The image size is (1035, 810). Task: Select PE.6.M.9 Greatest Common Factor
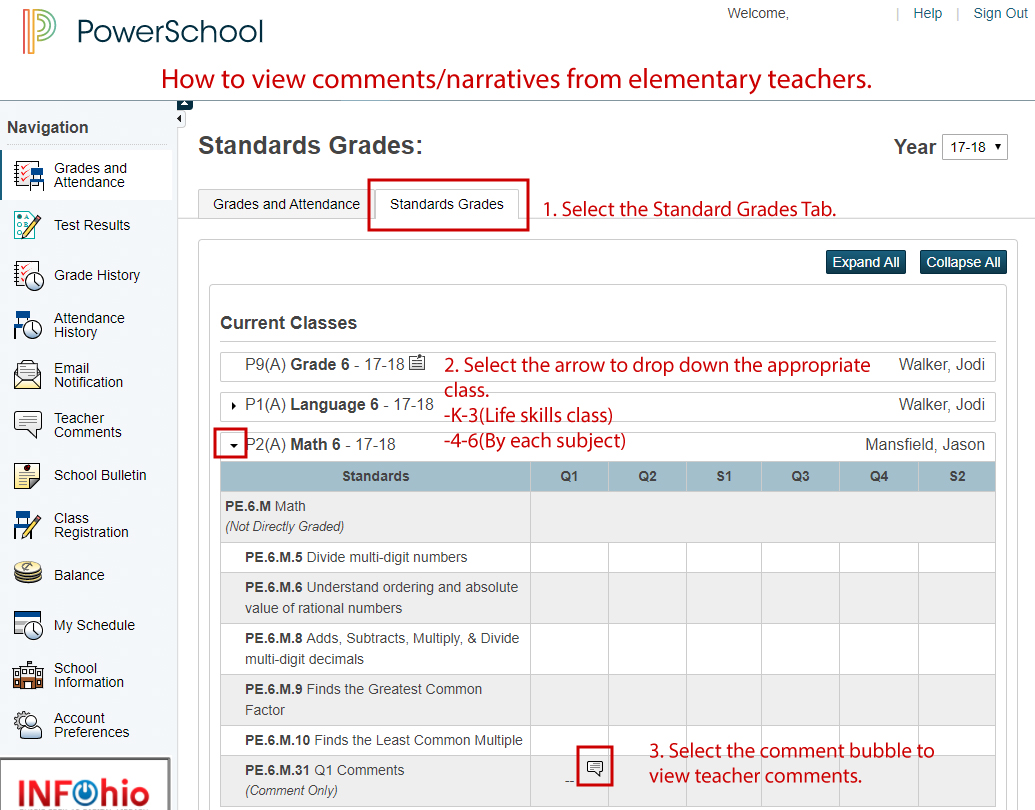coord(607,700)
